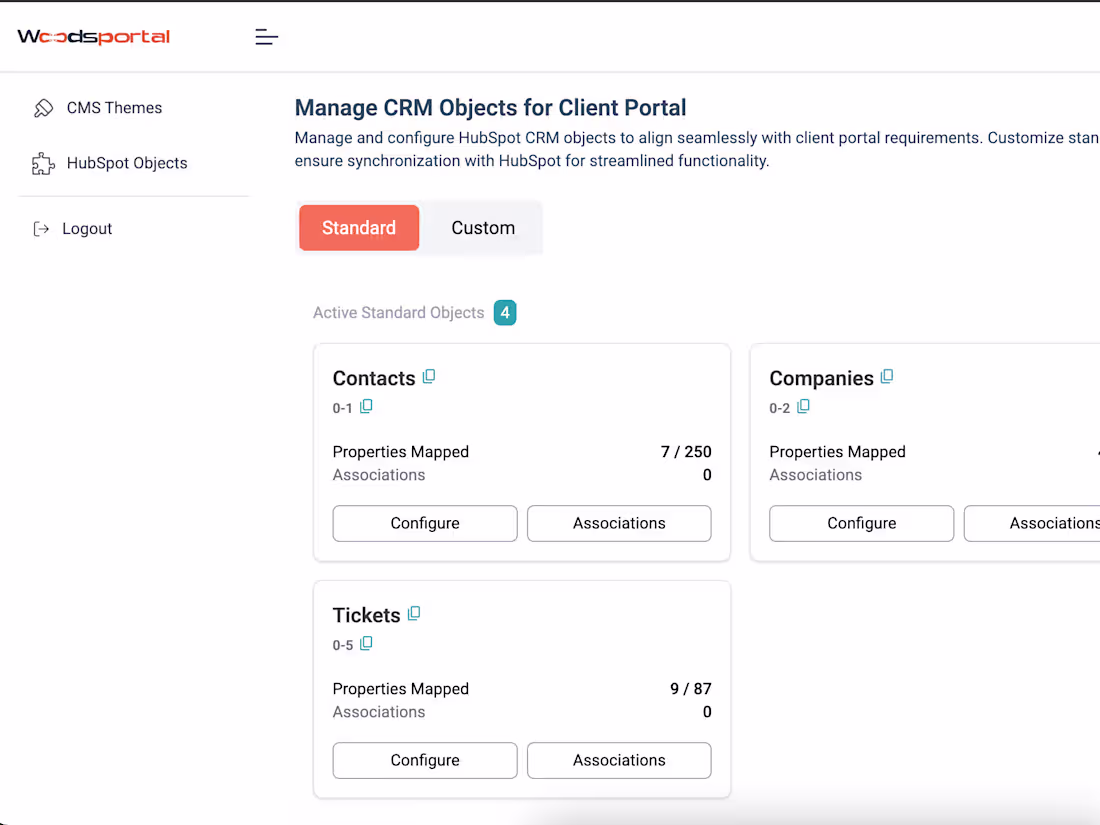Copy the Contacts 0-1 ID icon
The image size is (1100, 825).
pyautogui.click(x=366, y=407)
